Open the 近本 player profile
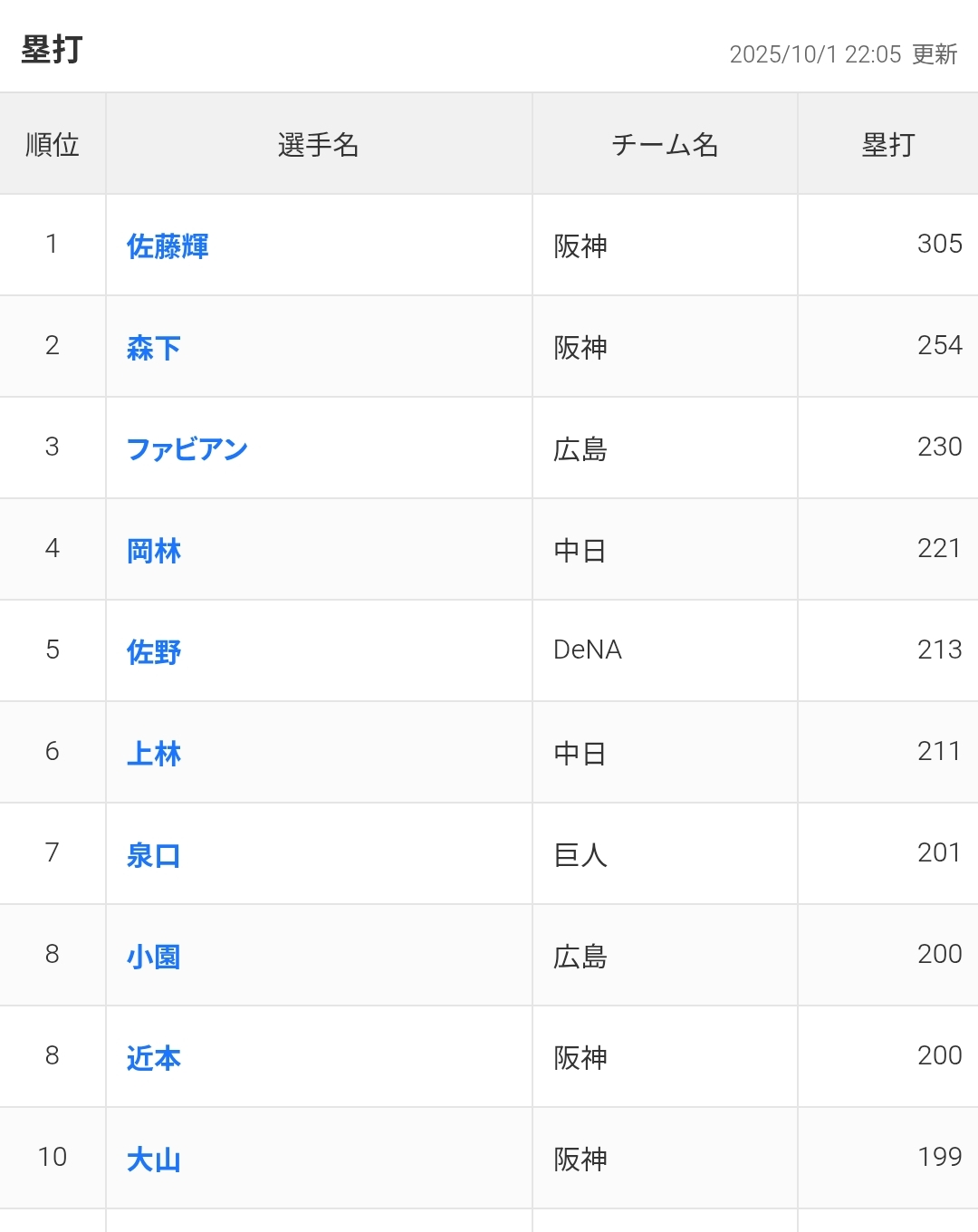 pos(154,1058)
